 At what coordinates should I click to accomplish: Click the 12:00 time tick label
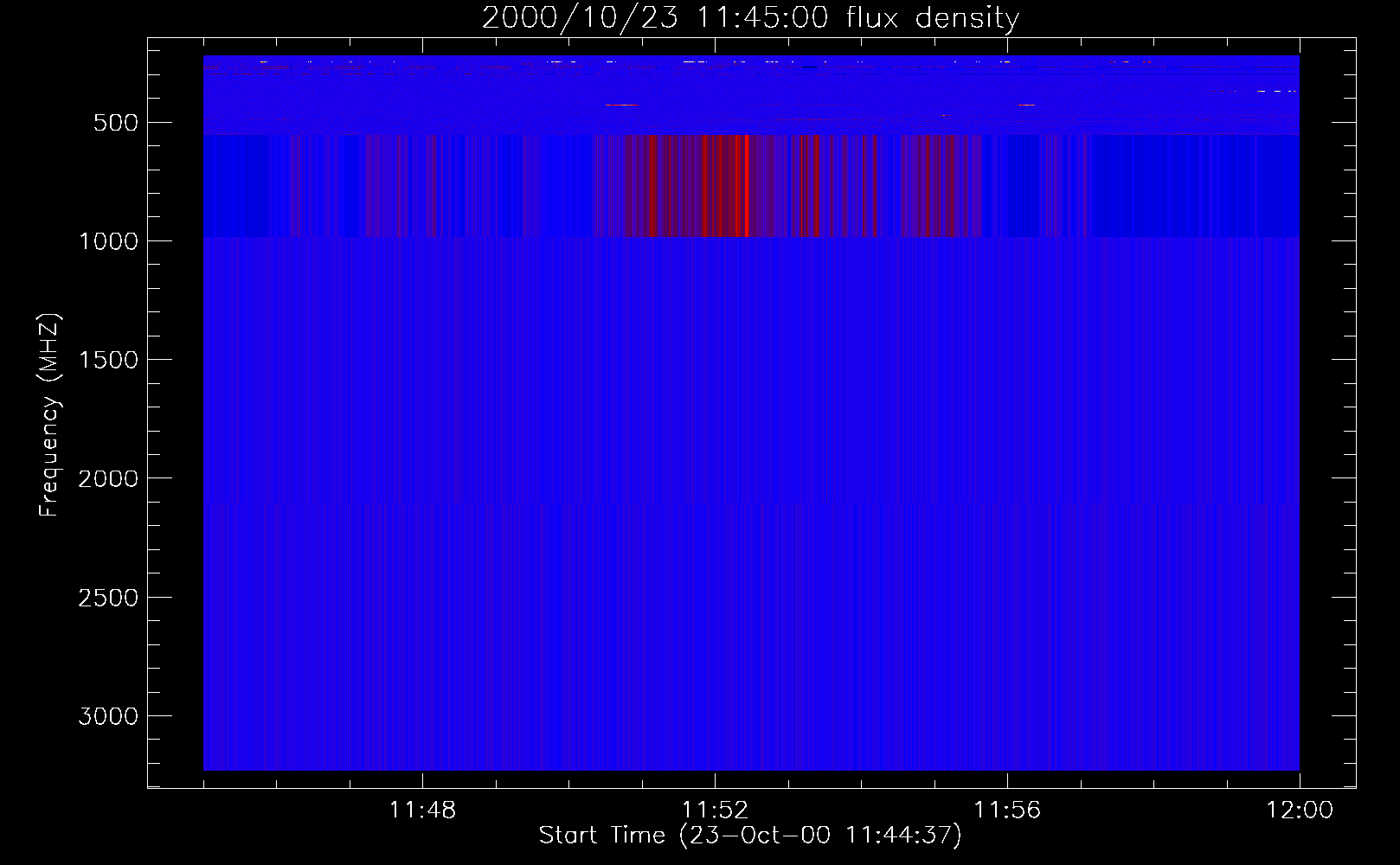(x=1300, y=811)
